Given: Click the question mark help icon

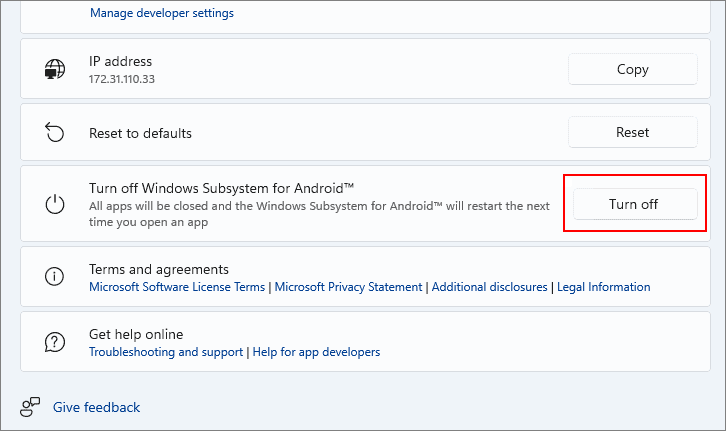Looking at the screenshot, I should [55, 342].
